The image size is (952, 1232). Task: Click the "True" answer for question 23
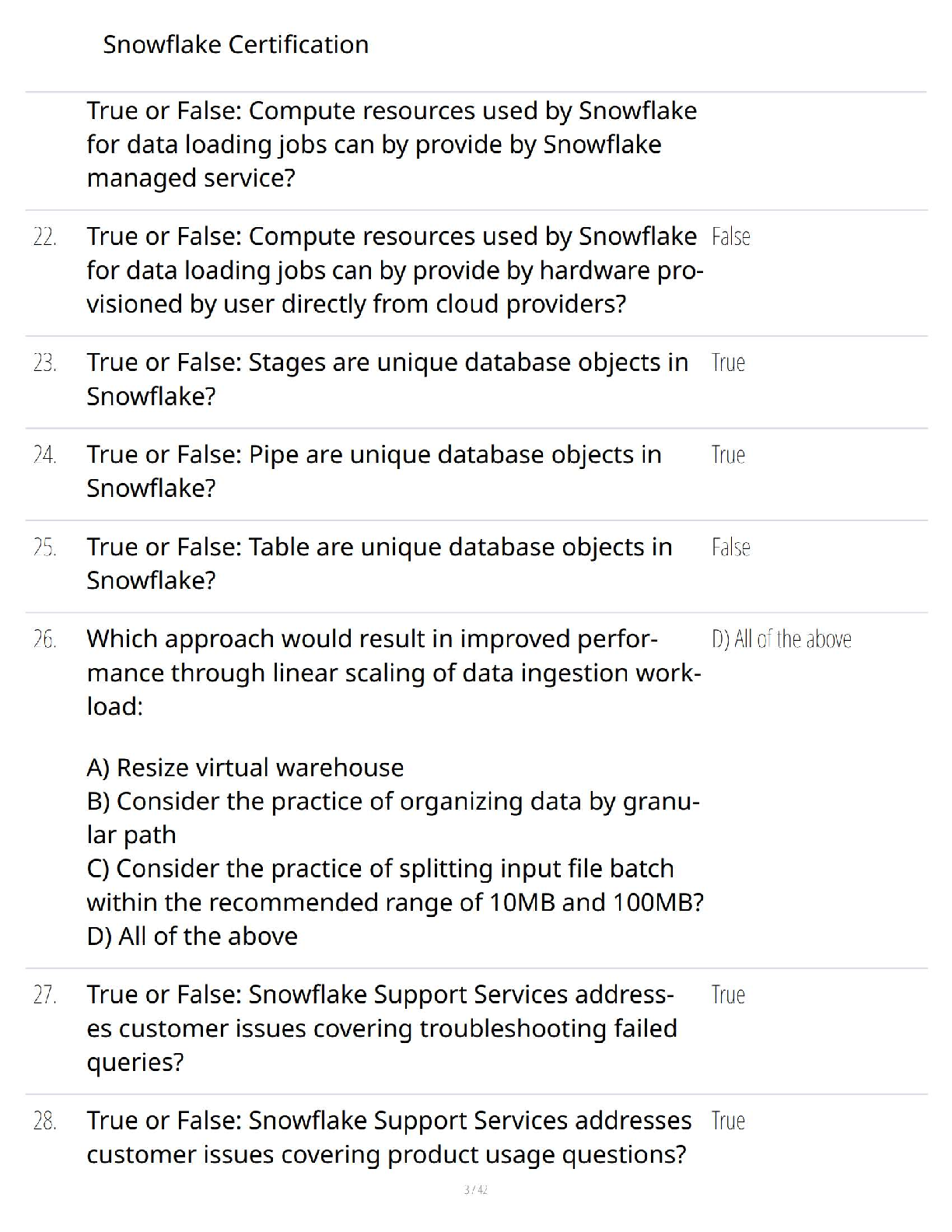point(728,362)
